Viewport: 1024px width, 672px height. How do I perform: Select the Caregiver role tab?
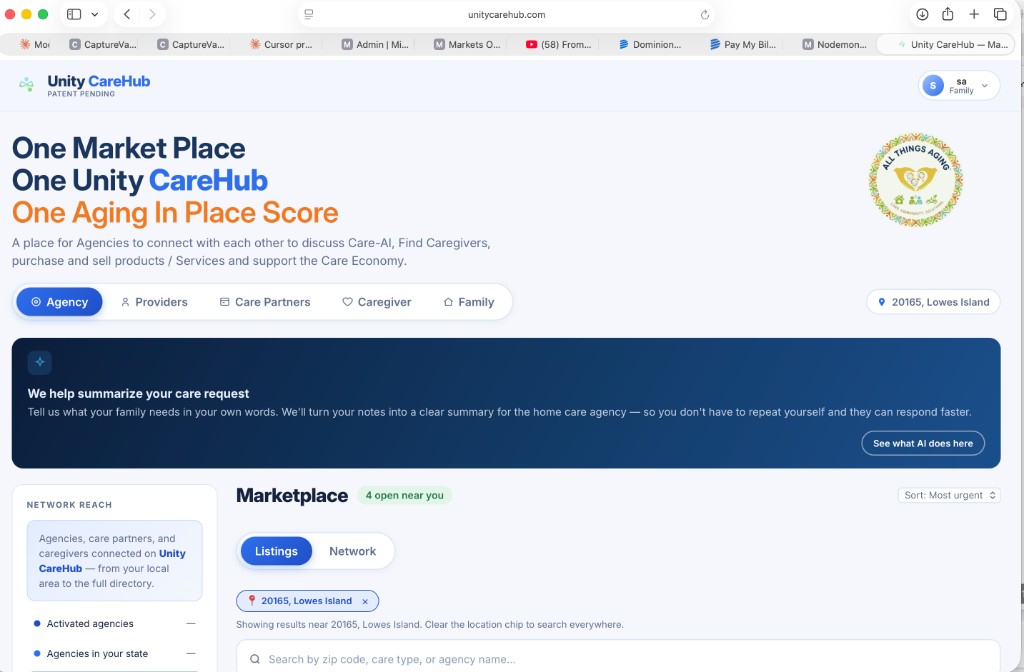click(x=377, y=302)
